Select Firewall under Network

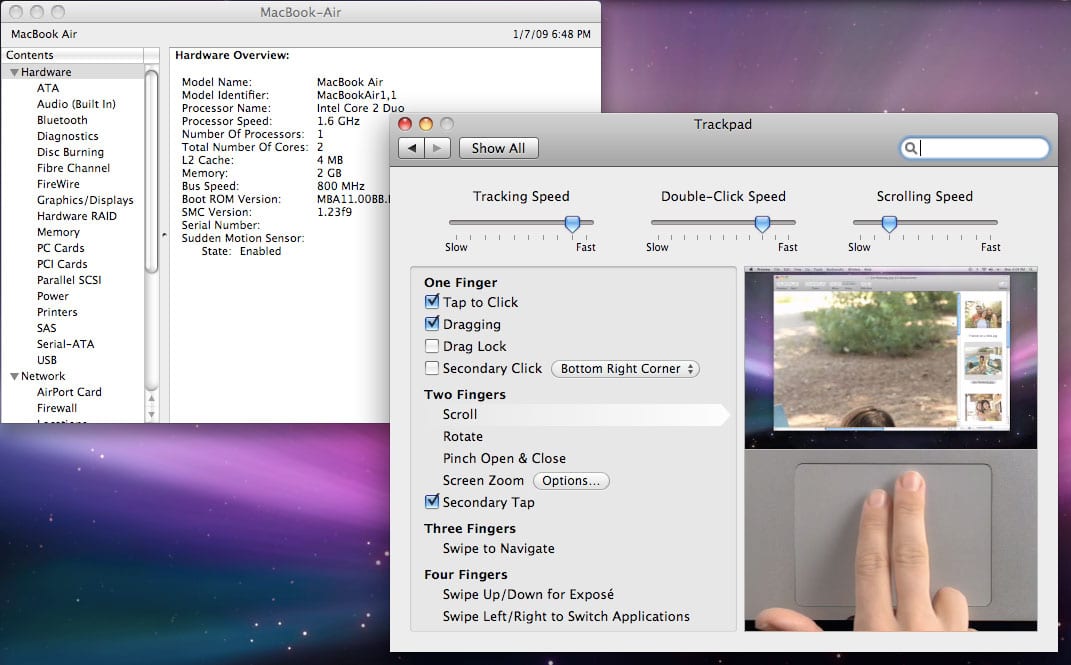click(x=57, y=408)
